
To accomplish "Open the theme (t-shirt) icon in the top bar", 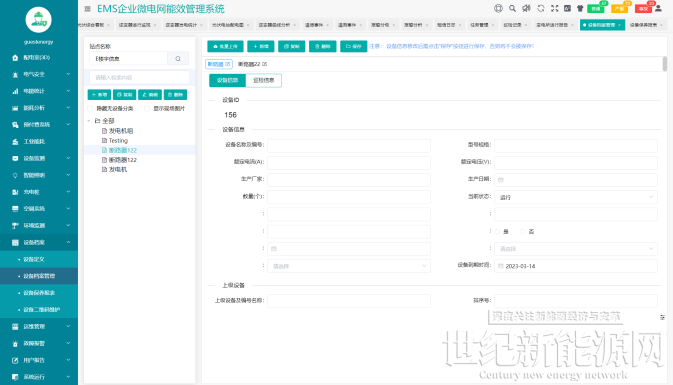I will pyautogui.click(x=580, y=8).
